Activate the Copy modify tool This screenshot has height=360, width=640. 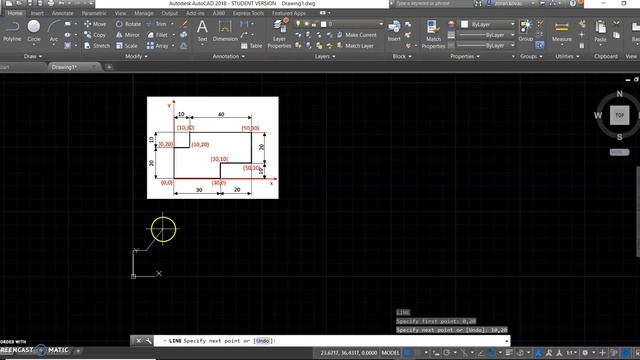[95, 35]
